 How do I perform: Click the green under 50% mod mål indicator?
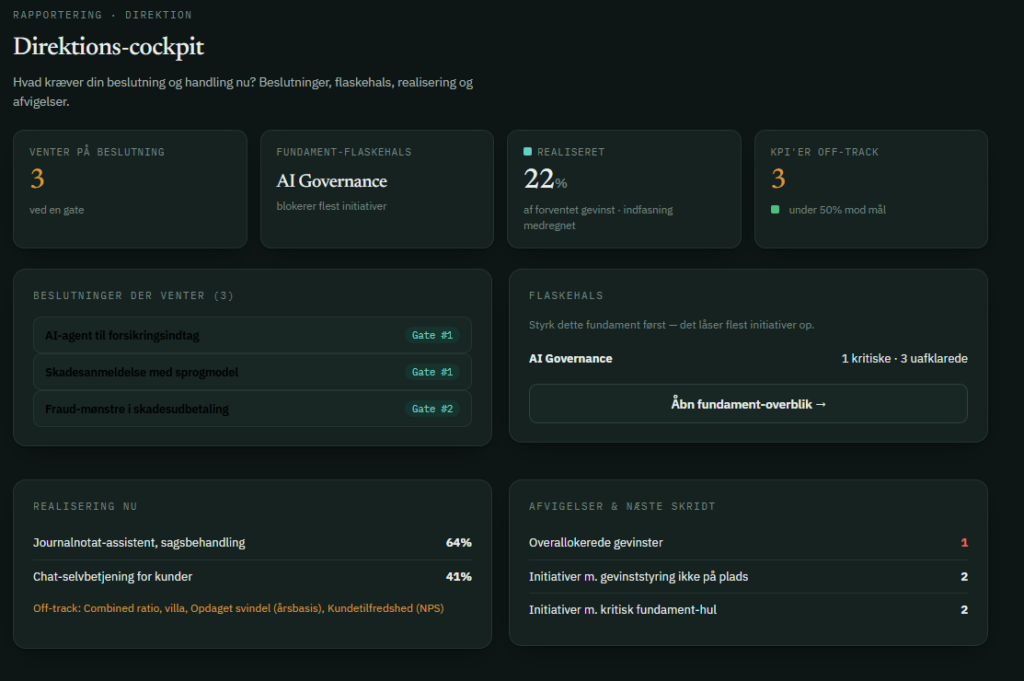(x=775, y=210)
